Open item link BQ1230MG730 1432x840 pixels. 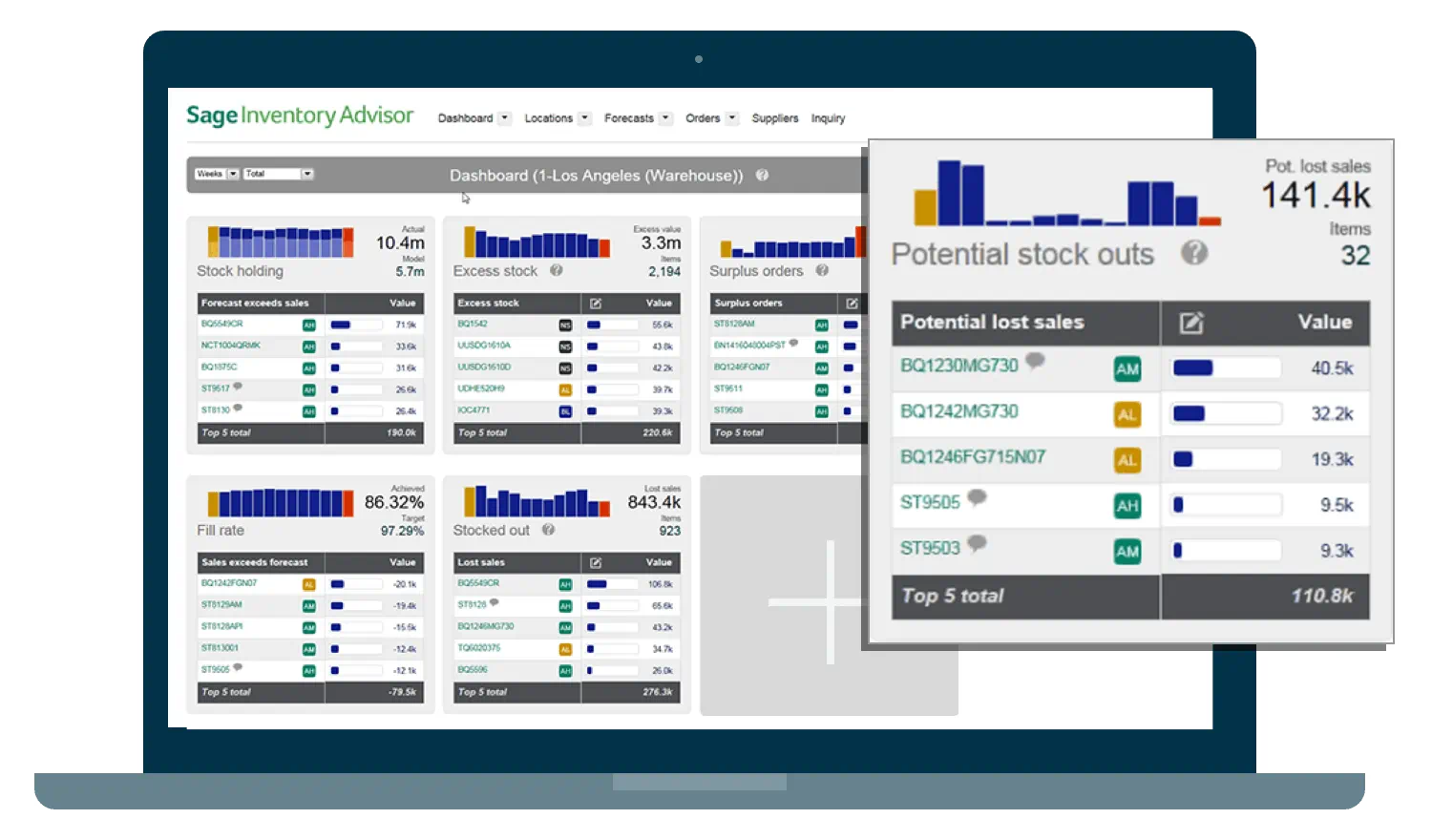pyautogui.click(x=959, y=366)
